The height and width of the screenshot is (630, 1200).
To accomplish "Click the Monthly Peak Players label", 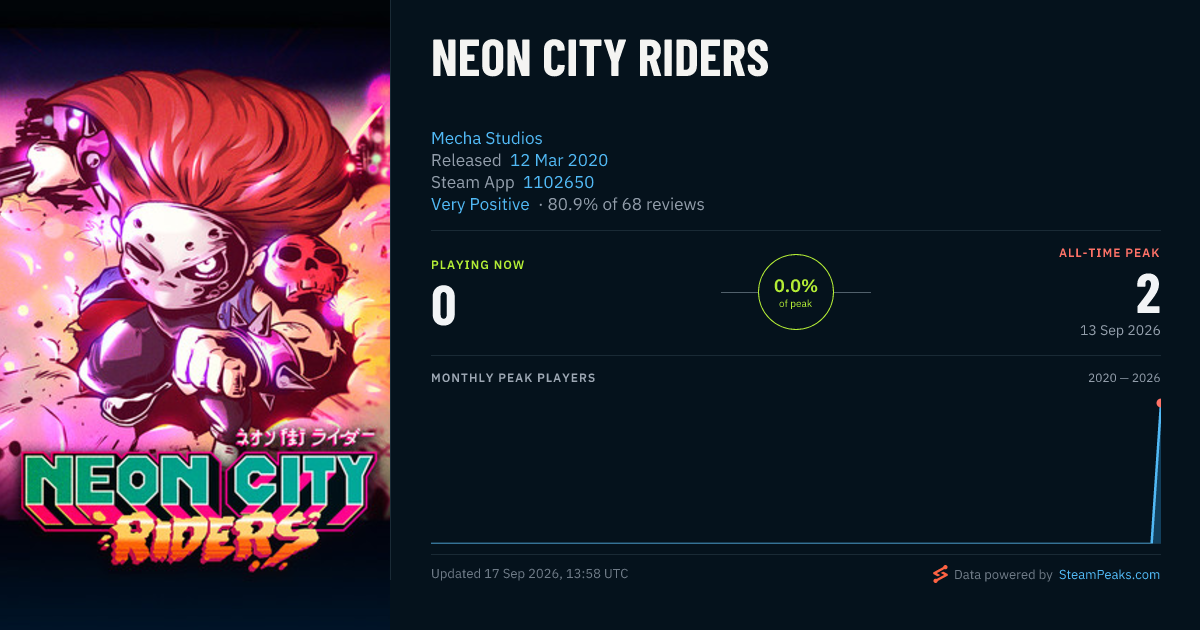I will point(513,378).
